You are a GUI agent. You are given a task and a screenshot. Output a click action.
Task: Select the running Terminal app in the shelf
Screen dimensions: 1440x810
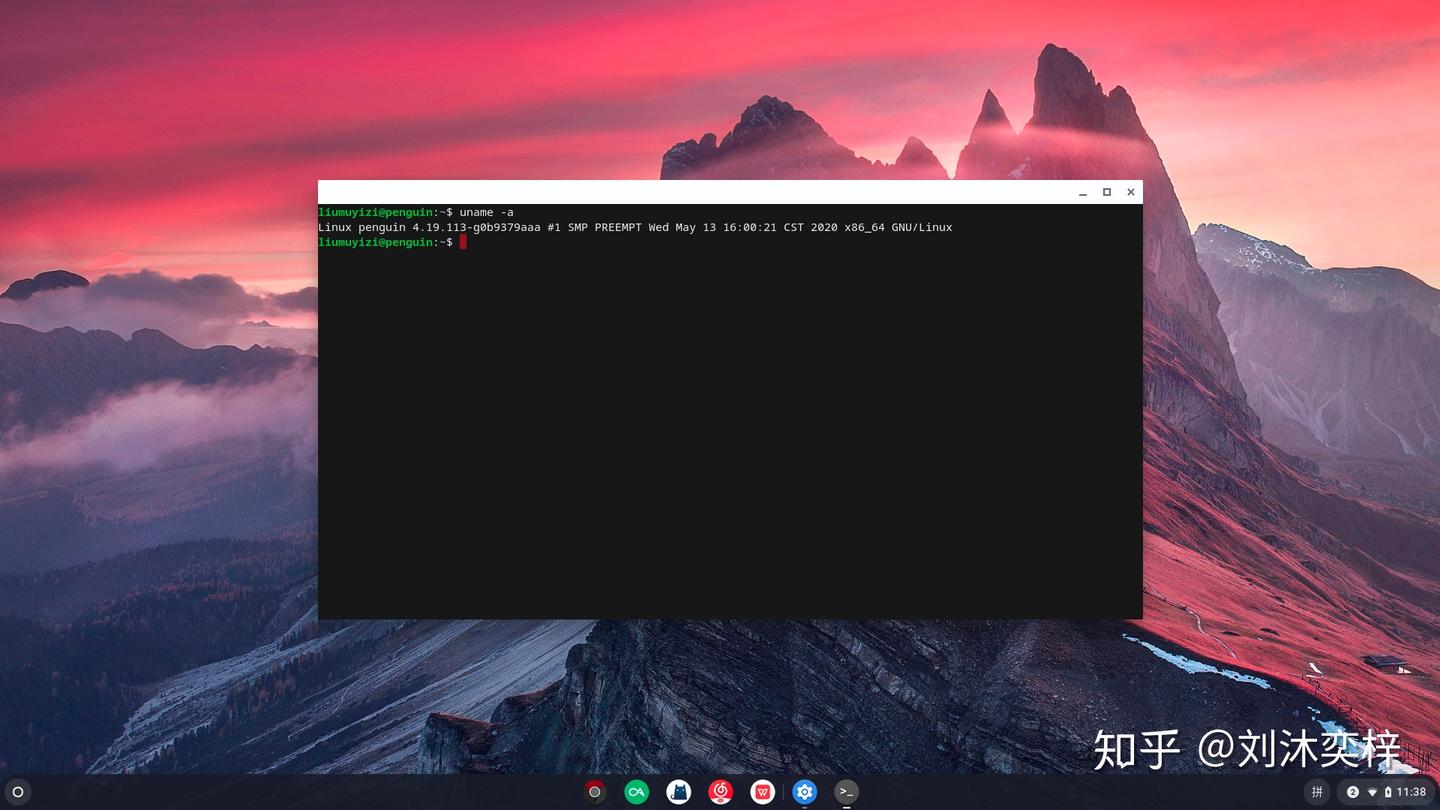[846, 791]
